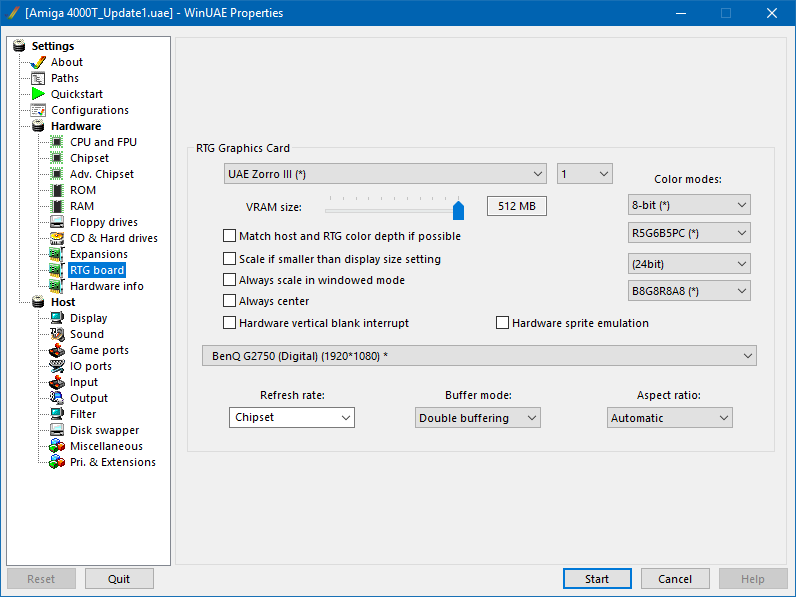This screenshot has width=796, height=597.
Task: Check Always scale in windowed mode
Action: tap(230, 281)
